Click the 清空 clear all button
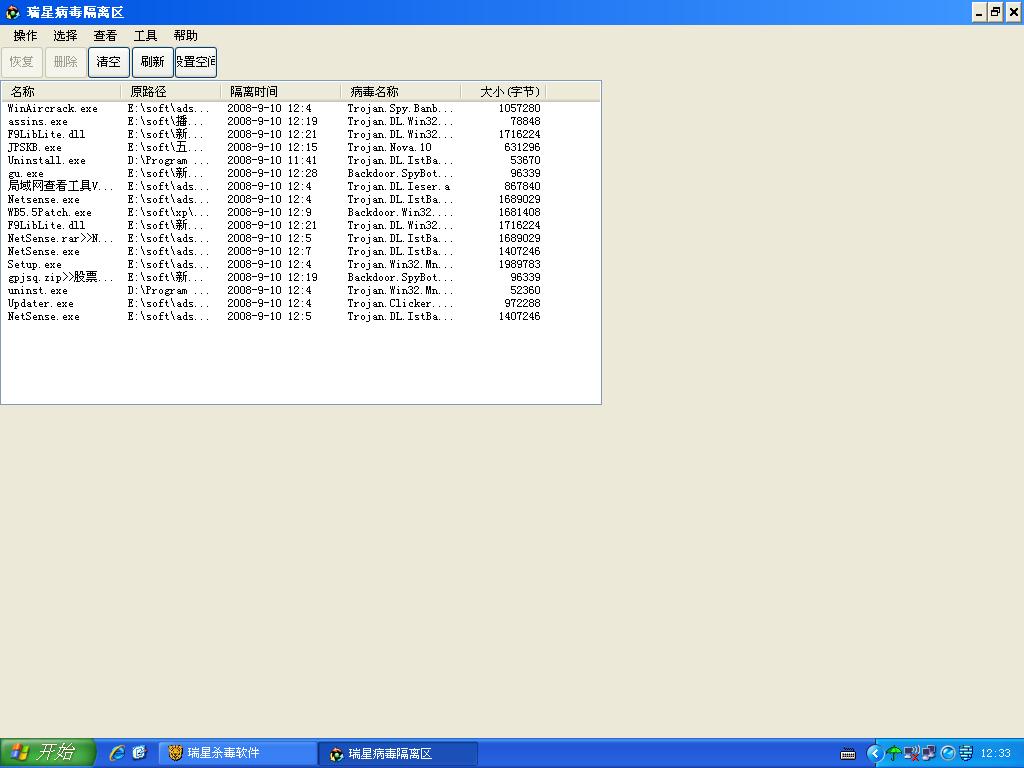 (x=108, y=62)
